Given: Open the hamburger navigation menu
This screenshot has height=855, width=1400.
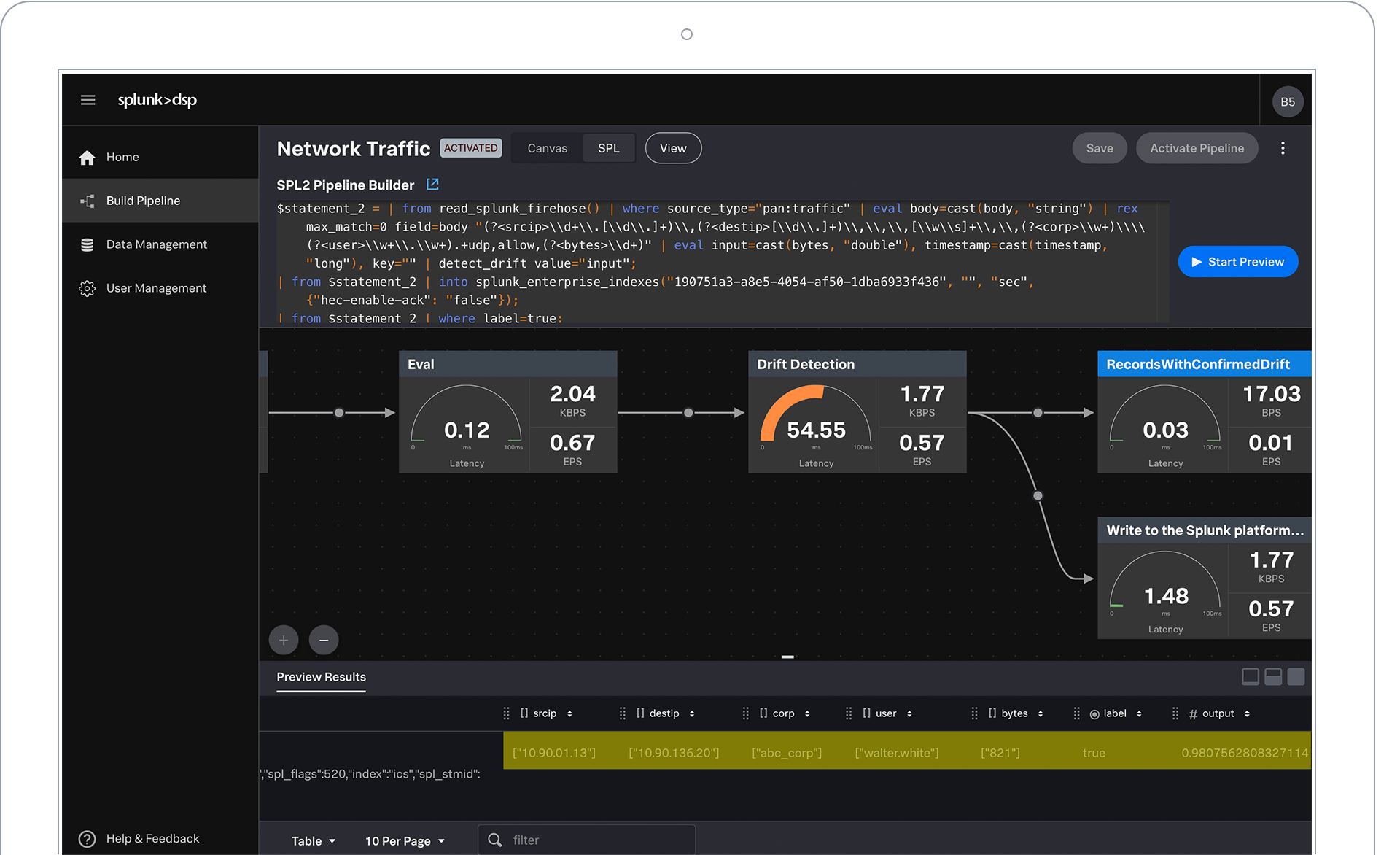Looking at the screenshot, I should click(x=87, y=100).
